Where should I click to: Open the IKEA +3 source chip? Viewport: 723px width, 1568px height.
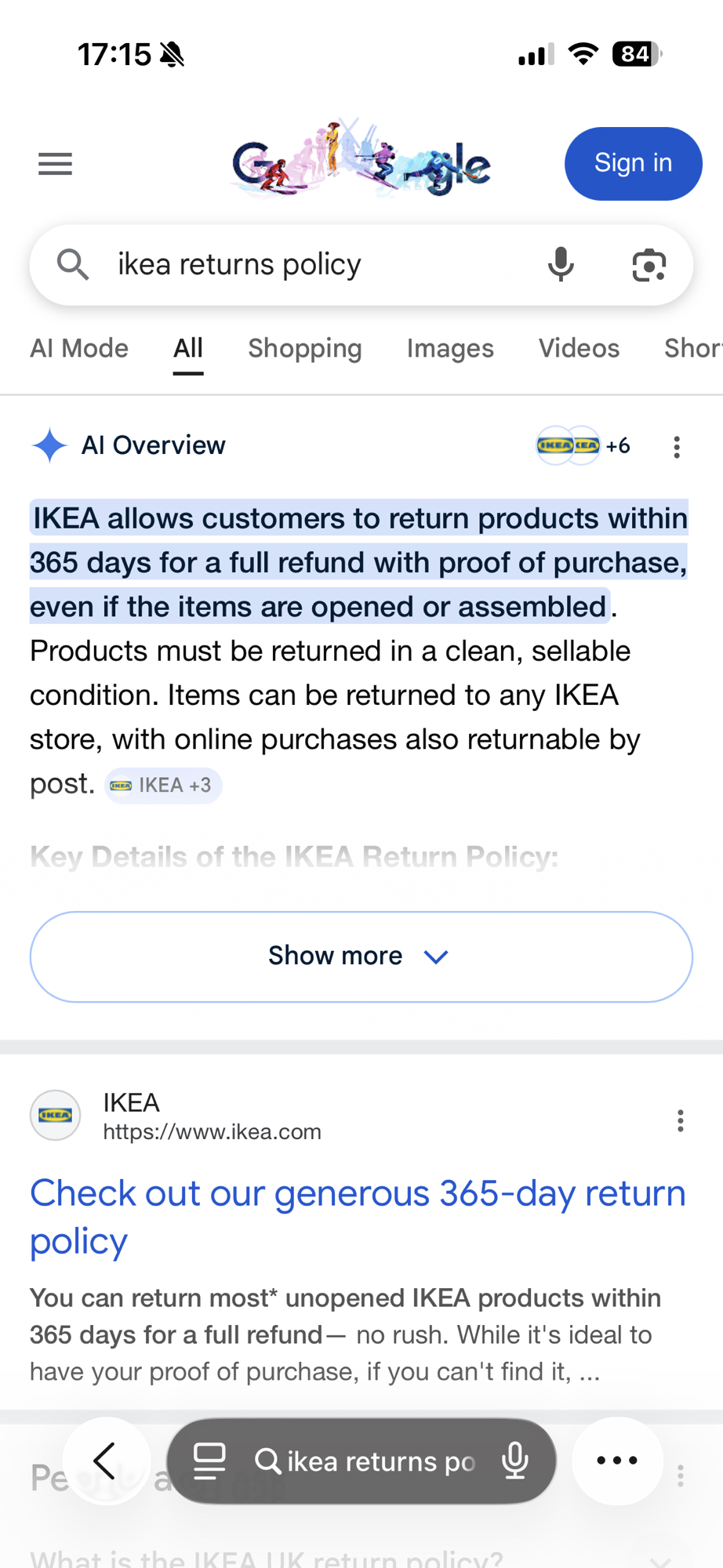tap(163, 786)
